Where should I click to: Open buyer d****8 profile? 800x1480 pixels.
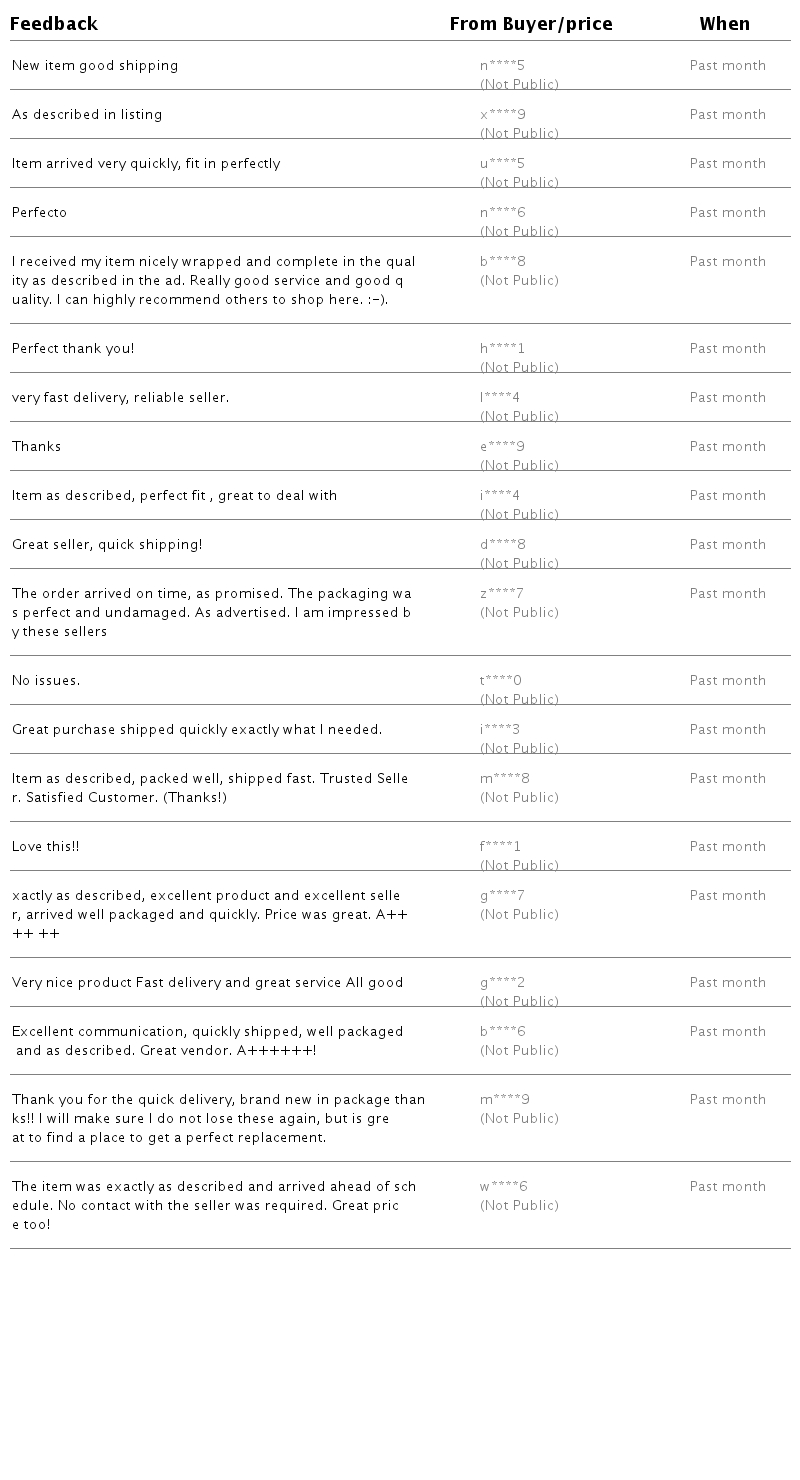click(502, 545)
